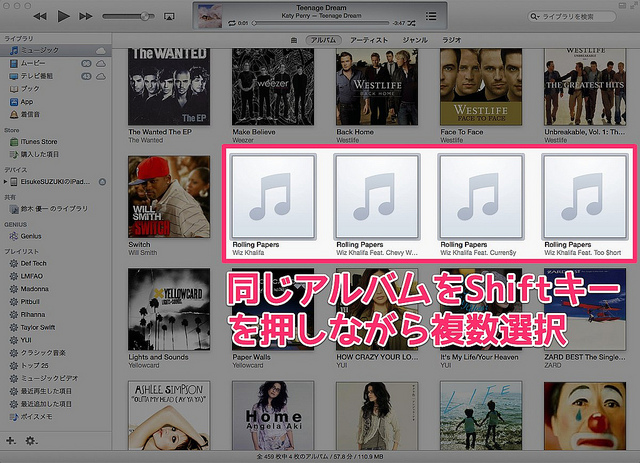Open the AirPlay output icon

(x=169, y=16)
